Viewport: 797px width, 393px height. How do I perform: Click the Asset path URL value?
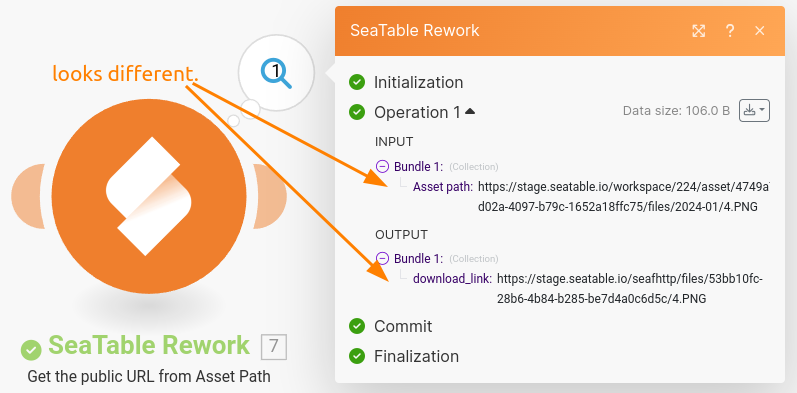click(x=624, y=197)
